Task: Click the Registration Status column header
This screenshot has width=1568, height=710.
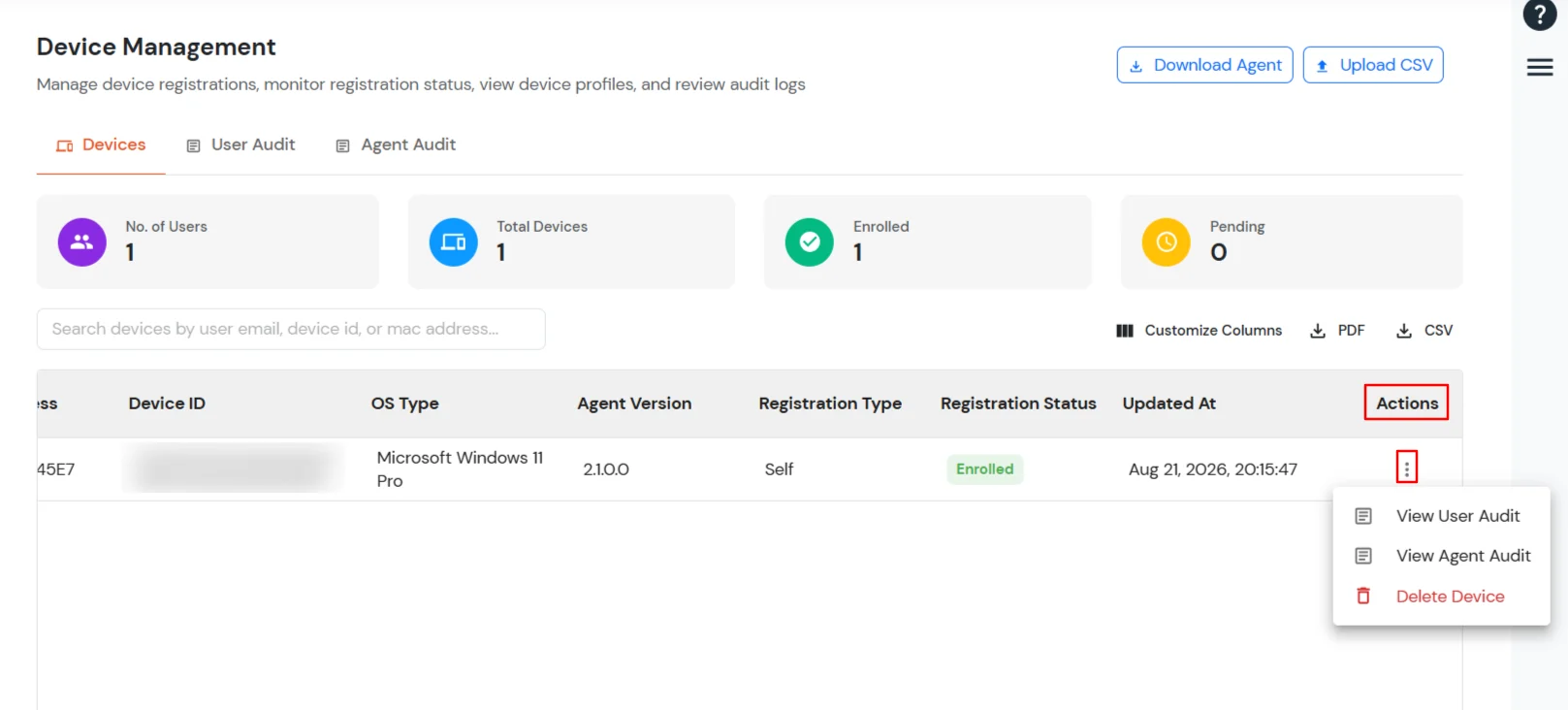Action: tap(1018, 403)
